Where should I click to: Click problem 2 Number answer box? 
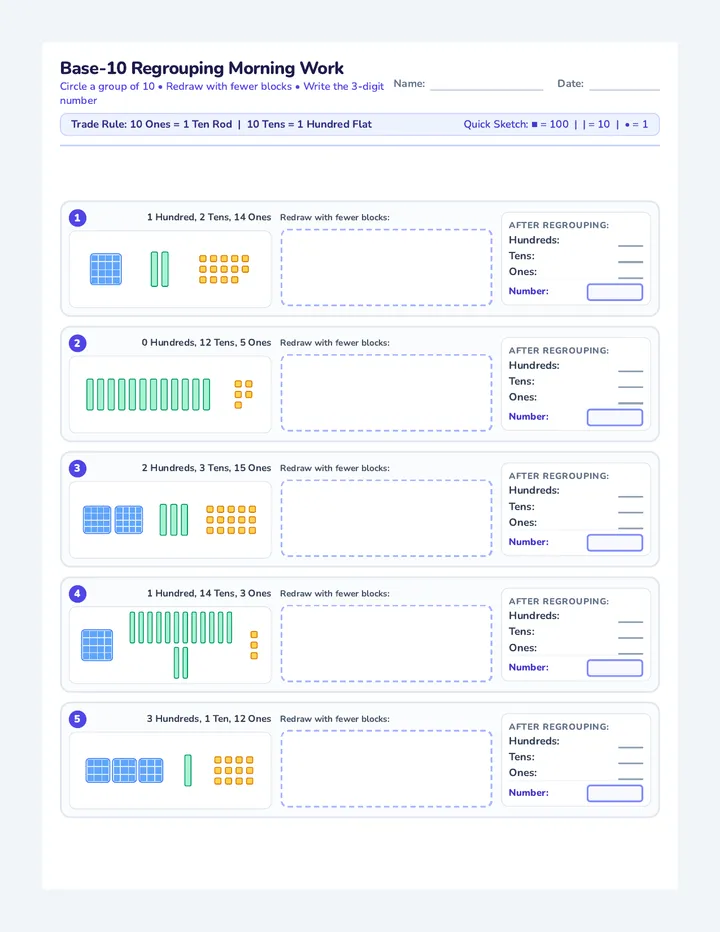point(615,417)
